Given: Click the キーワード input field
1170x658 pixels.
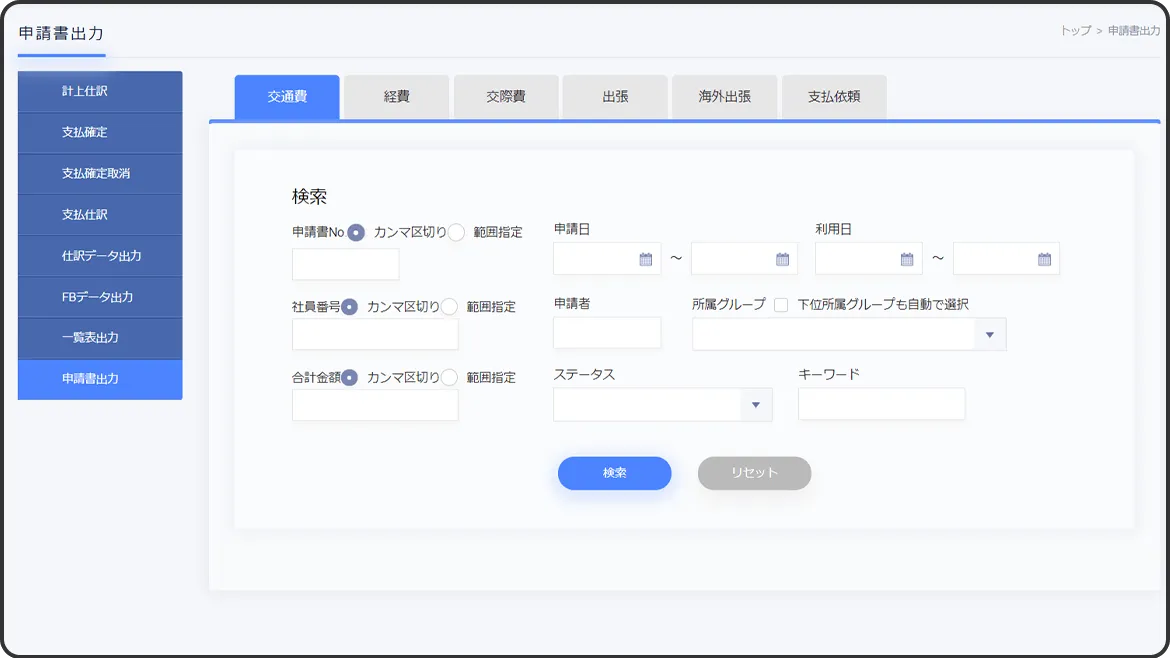Looking at the screenshot, I should pos(881,404).
